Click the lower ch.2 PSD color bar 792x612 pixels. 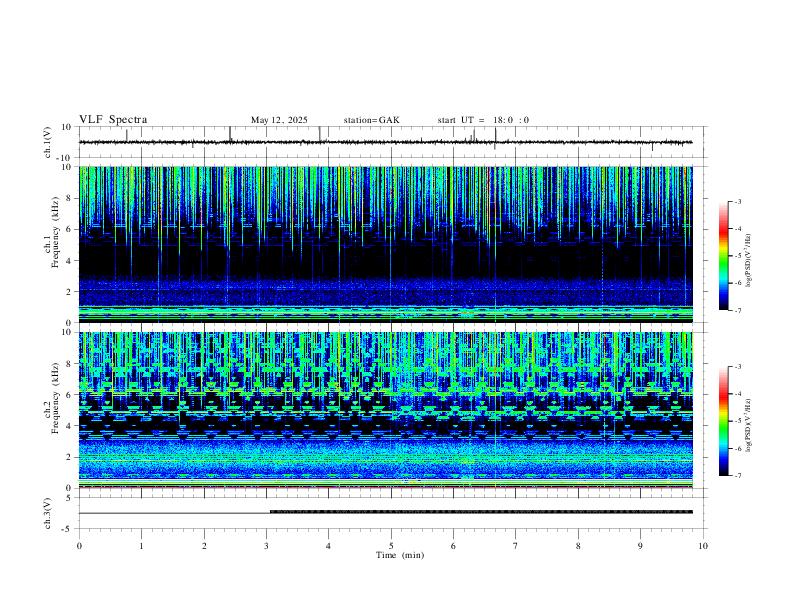723,421
